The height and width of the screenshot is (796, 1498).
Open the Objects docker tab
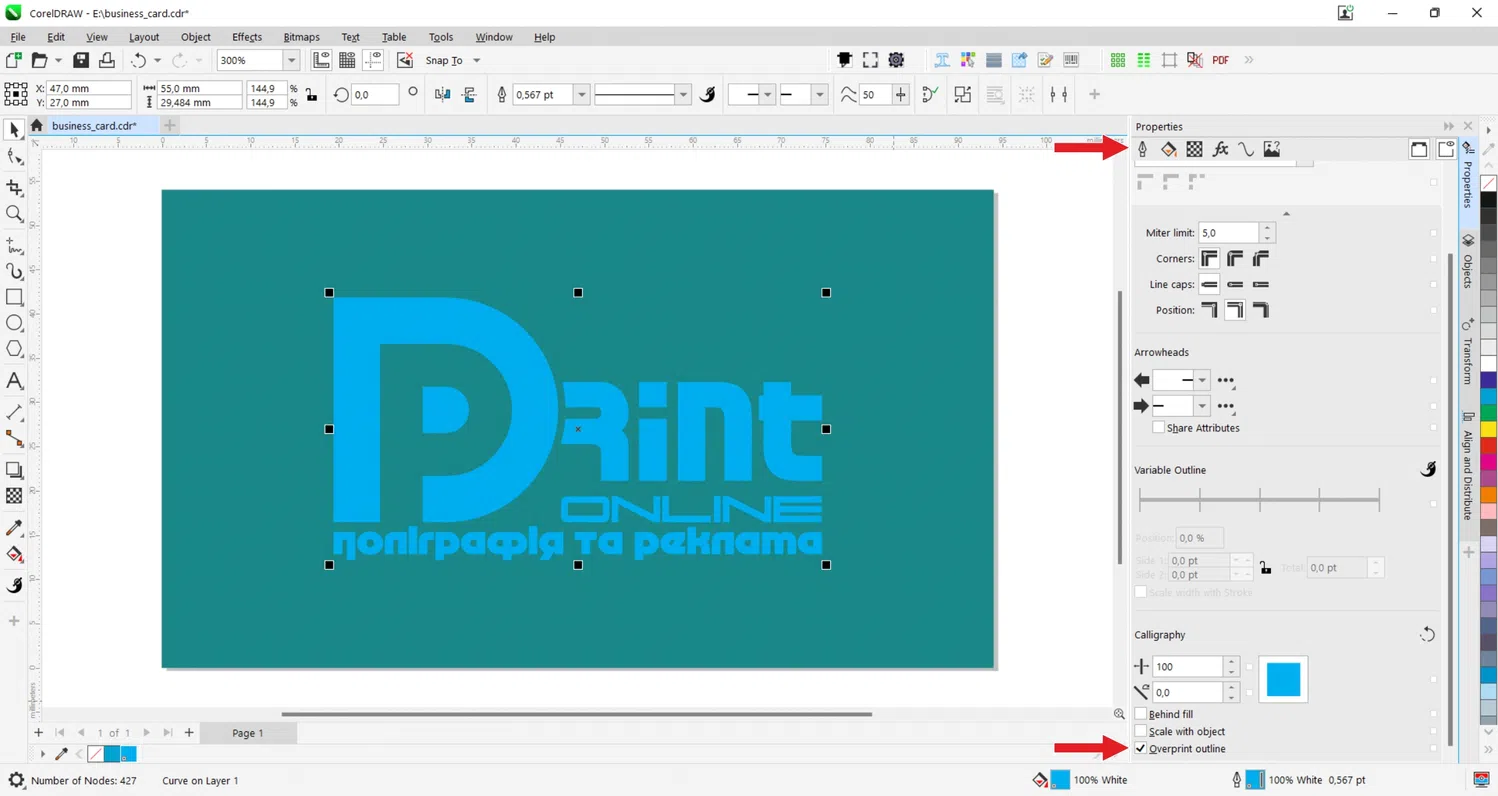[x=1468, y=262]
